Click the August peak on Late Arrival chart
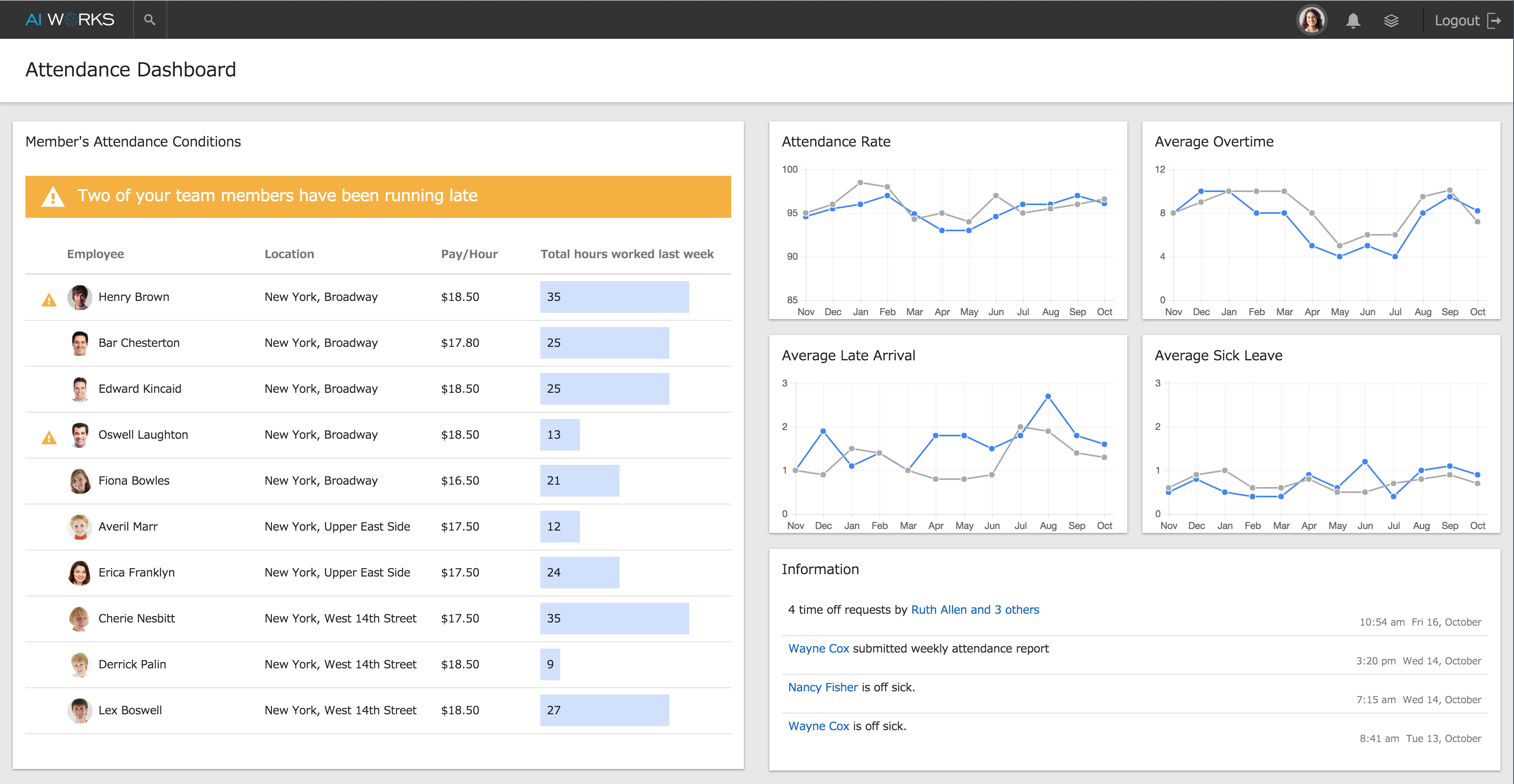 coord(1048,396)
